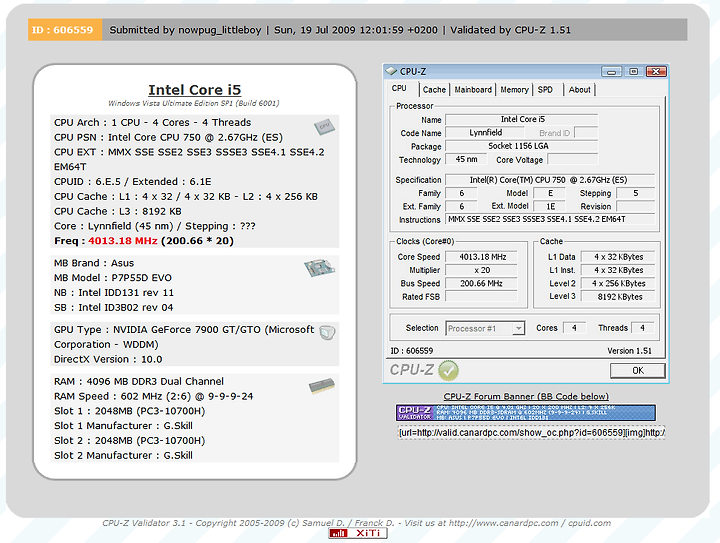The height and width of the screenshot is (543, 720).
Task: Click the Bus Speed value 200.66 MHz
Action: [481, 284]
